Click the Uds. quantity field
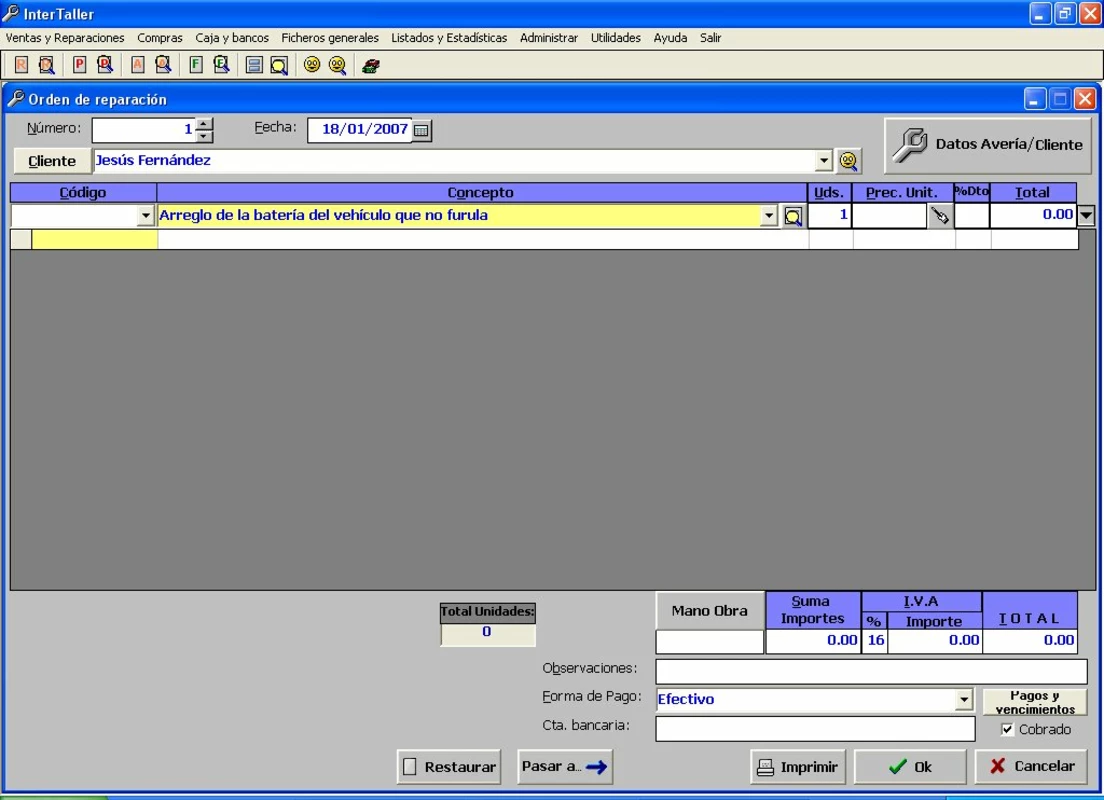The height and width of the screenshot is (800, 1104). pyautogui.click(x=829, y=215)
